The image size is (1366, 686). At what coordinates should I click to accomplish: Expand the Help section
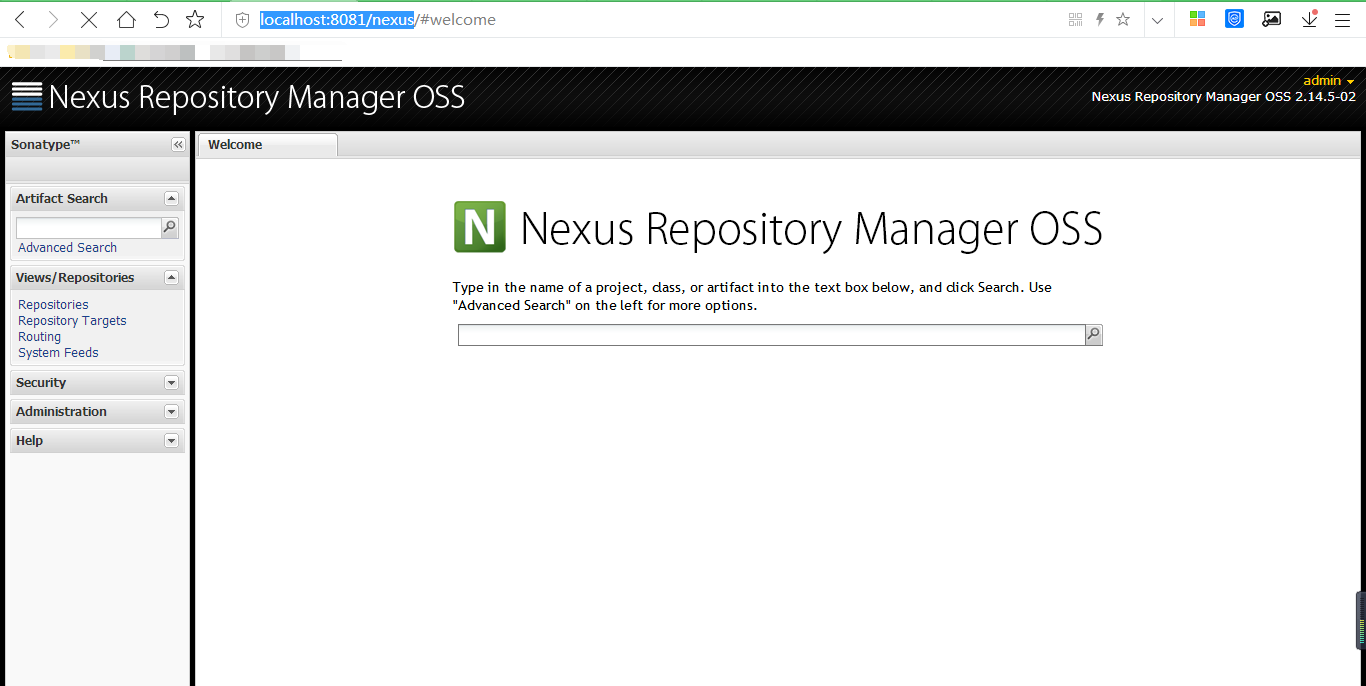point(171,440)
